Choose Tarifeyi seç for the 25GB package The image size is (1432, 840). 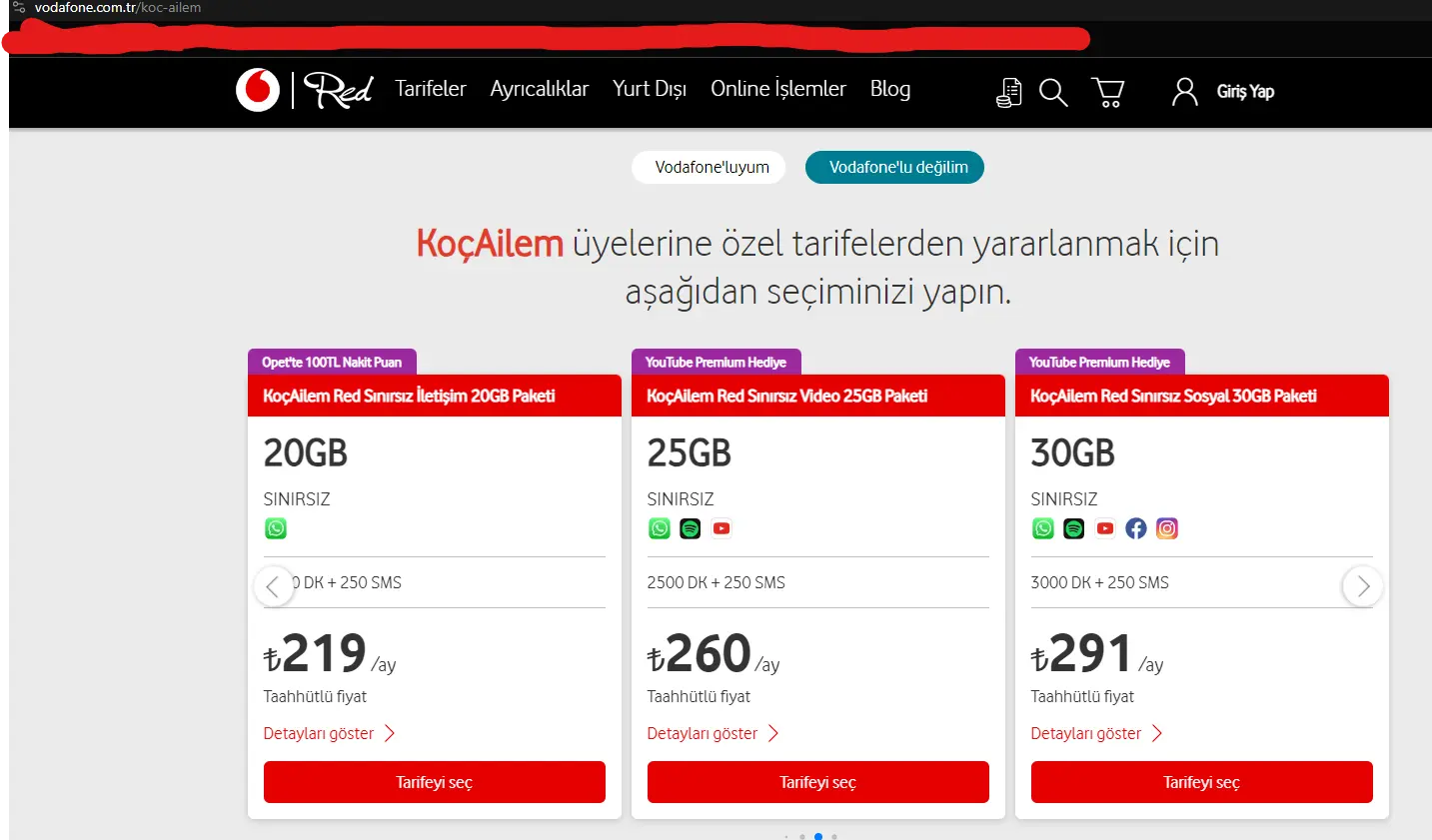818,782
